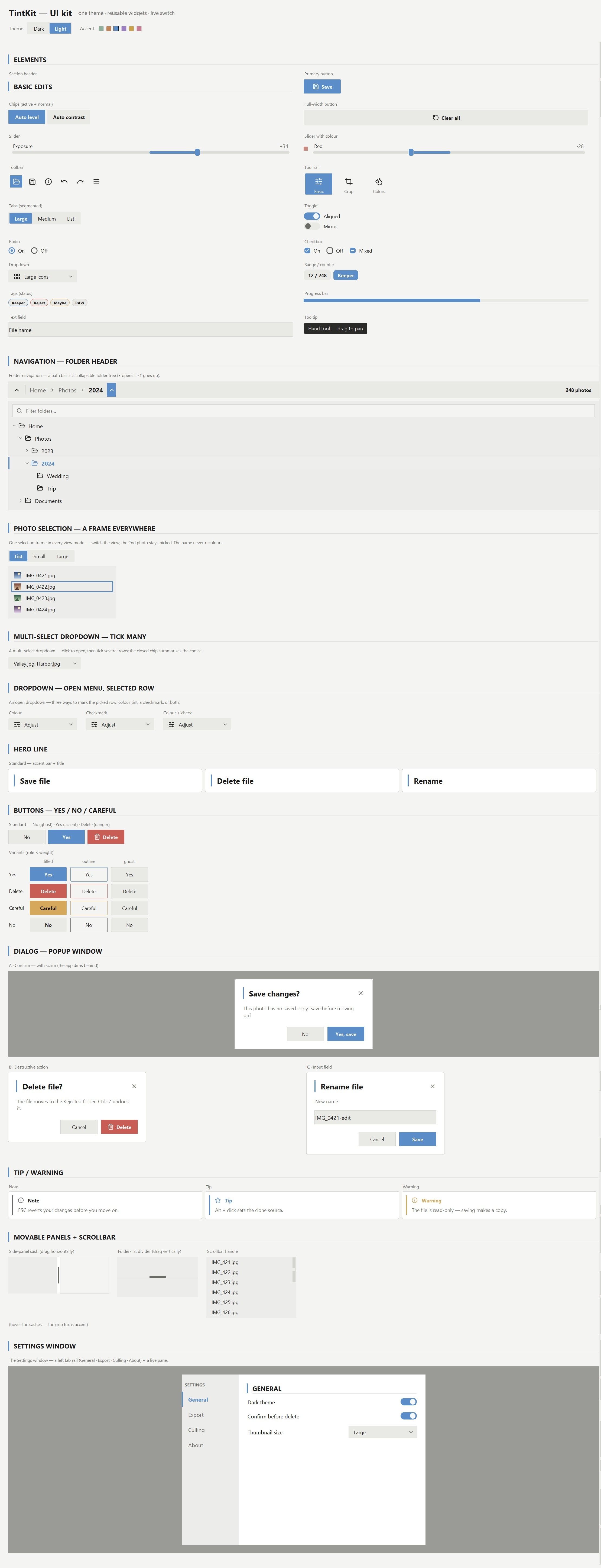This screenshot has height=1568, width=601.
Task: Click the star icon beside Tip
Action: tap(218, 1200)
